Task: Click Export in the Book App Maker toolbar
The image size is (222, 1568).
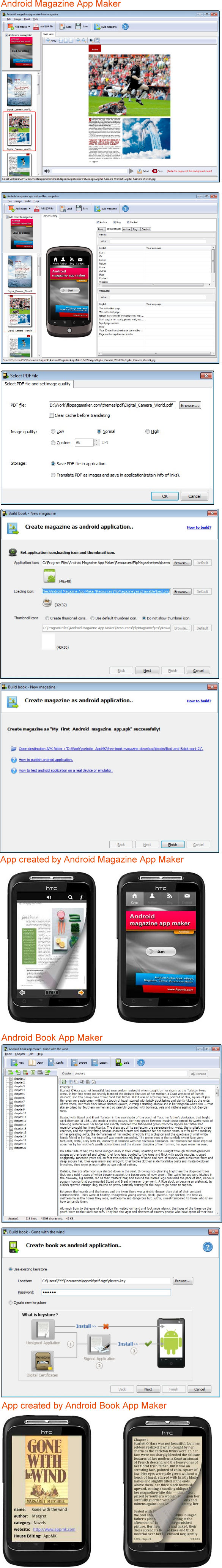Action: pos(100,1062)
